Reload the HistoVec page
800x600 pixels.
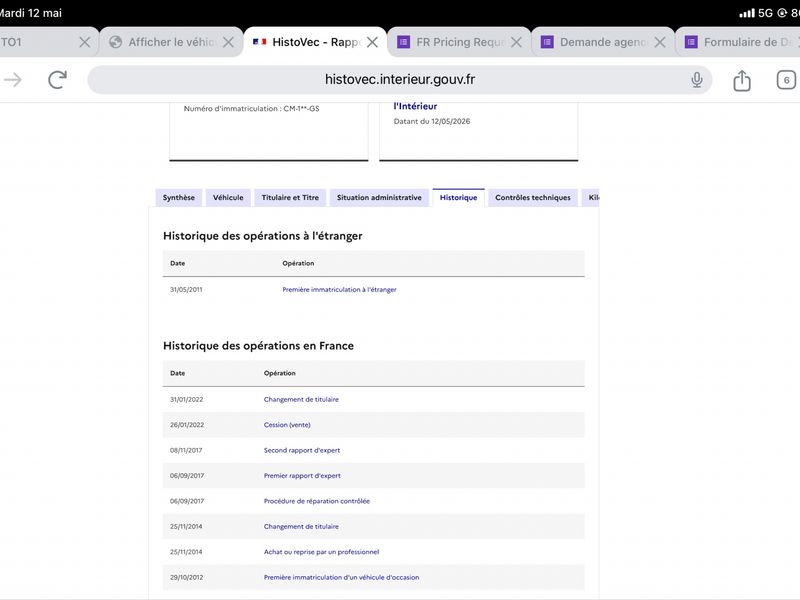57,80
